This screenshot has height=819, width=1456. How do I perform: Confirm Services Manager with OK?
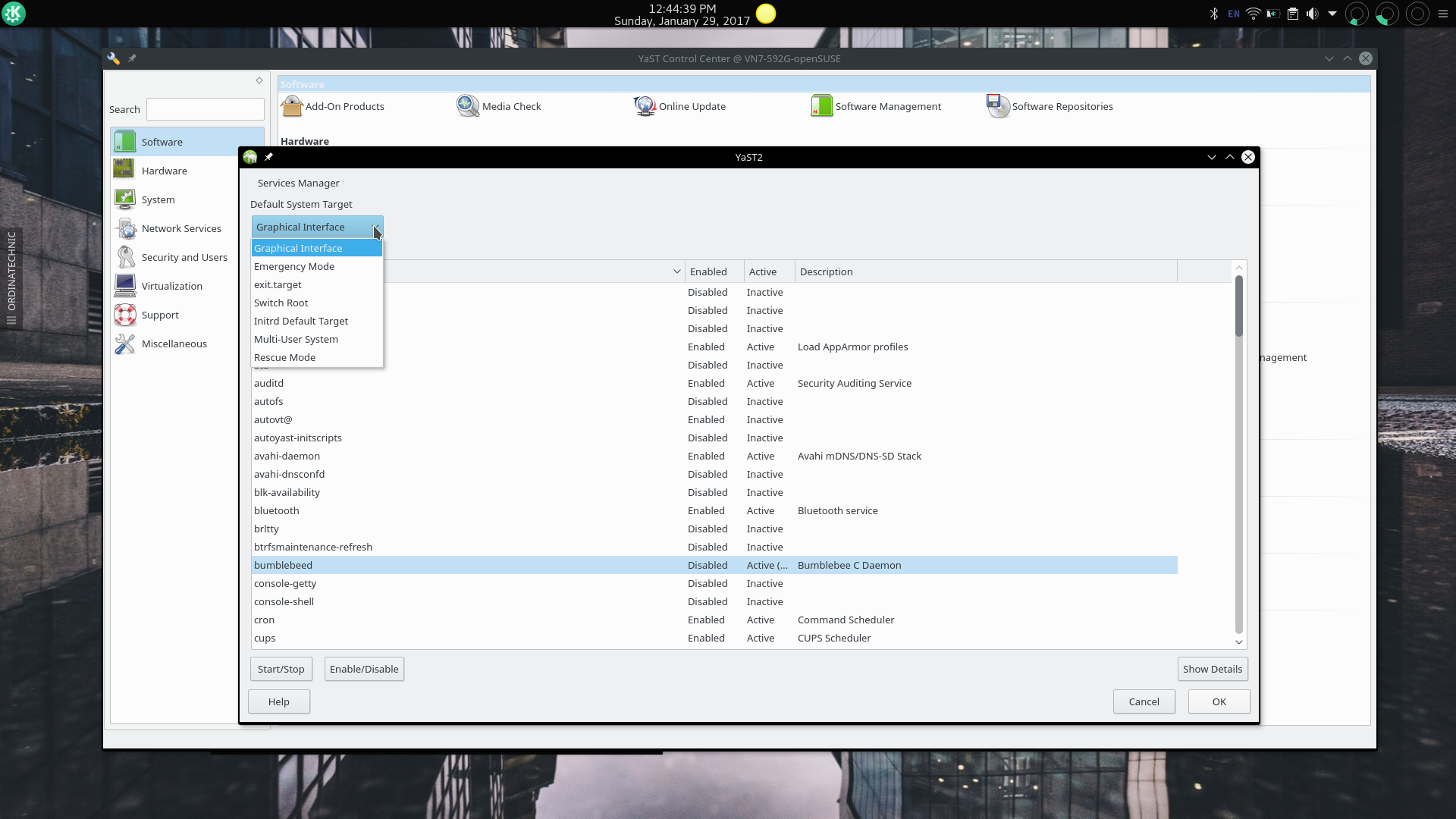1219,701
